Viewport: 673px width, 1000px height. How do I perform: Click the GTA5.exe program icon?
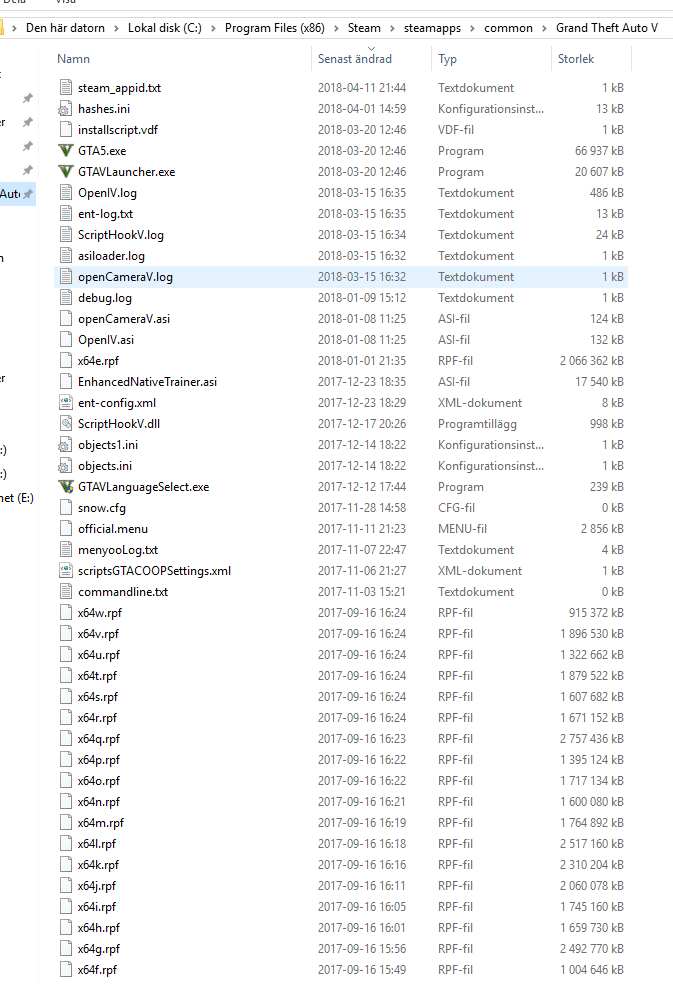click(x=65, y=151)
